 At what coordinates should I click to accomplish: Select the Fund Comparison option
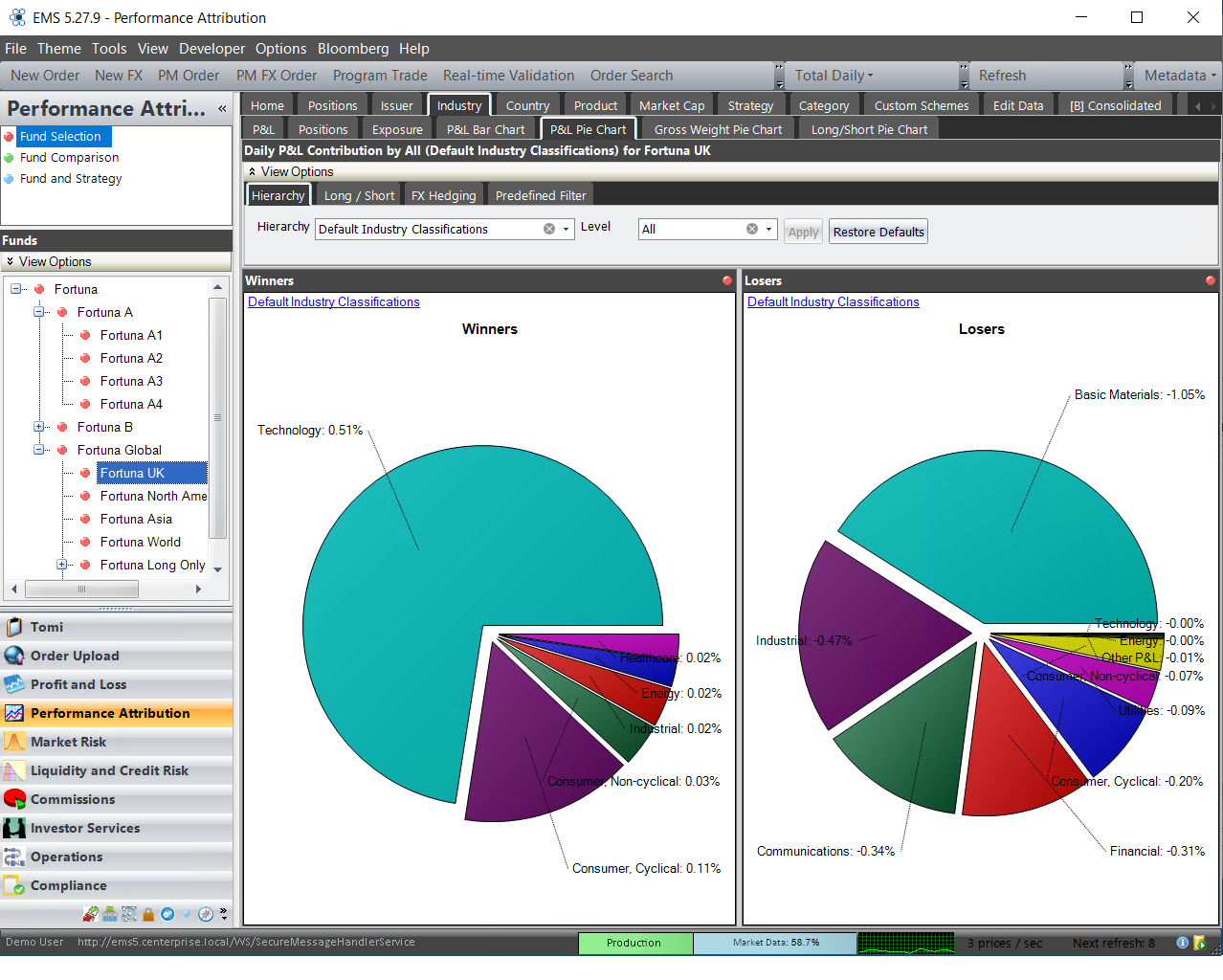pos(69,158)
